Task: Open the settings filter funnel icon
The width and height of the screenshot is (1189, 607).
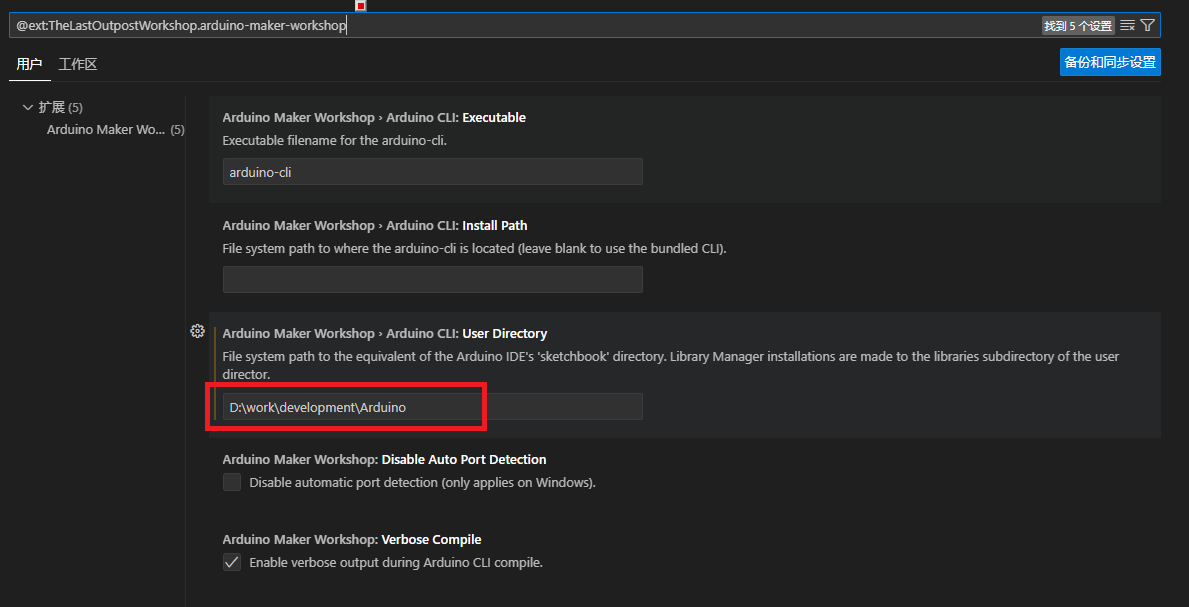Action: tap(1147, 26)
